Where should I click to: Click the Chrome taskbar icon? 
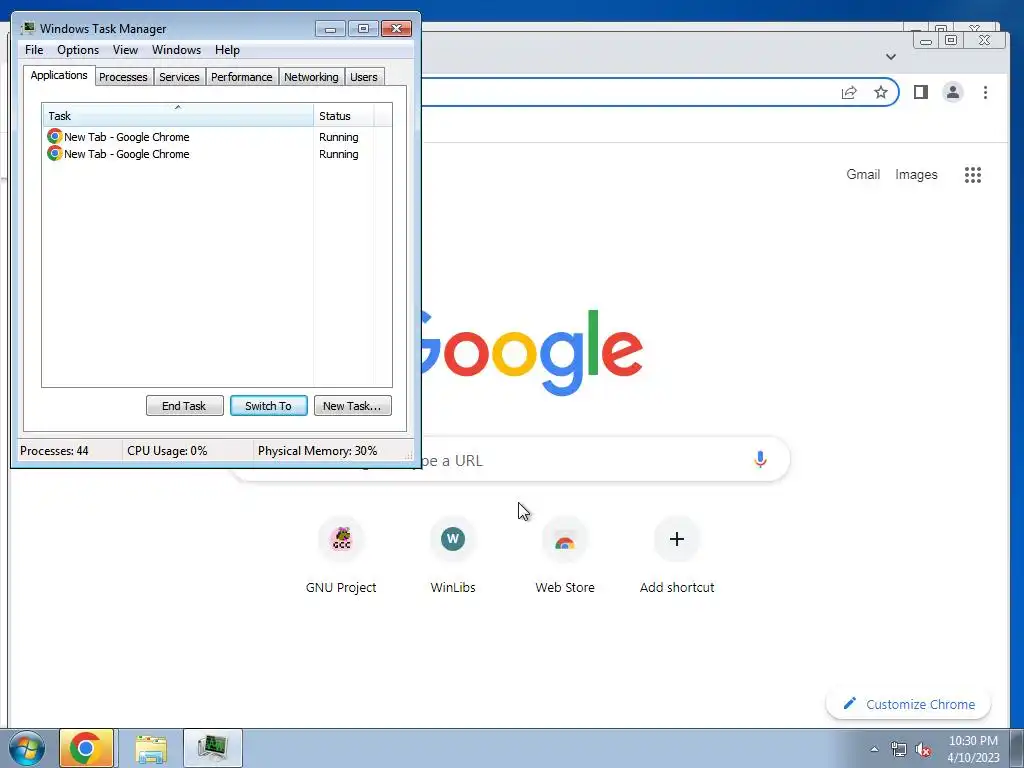[x=86, y=748]
